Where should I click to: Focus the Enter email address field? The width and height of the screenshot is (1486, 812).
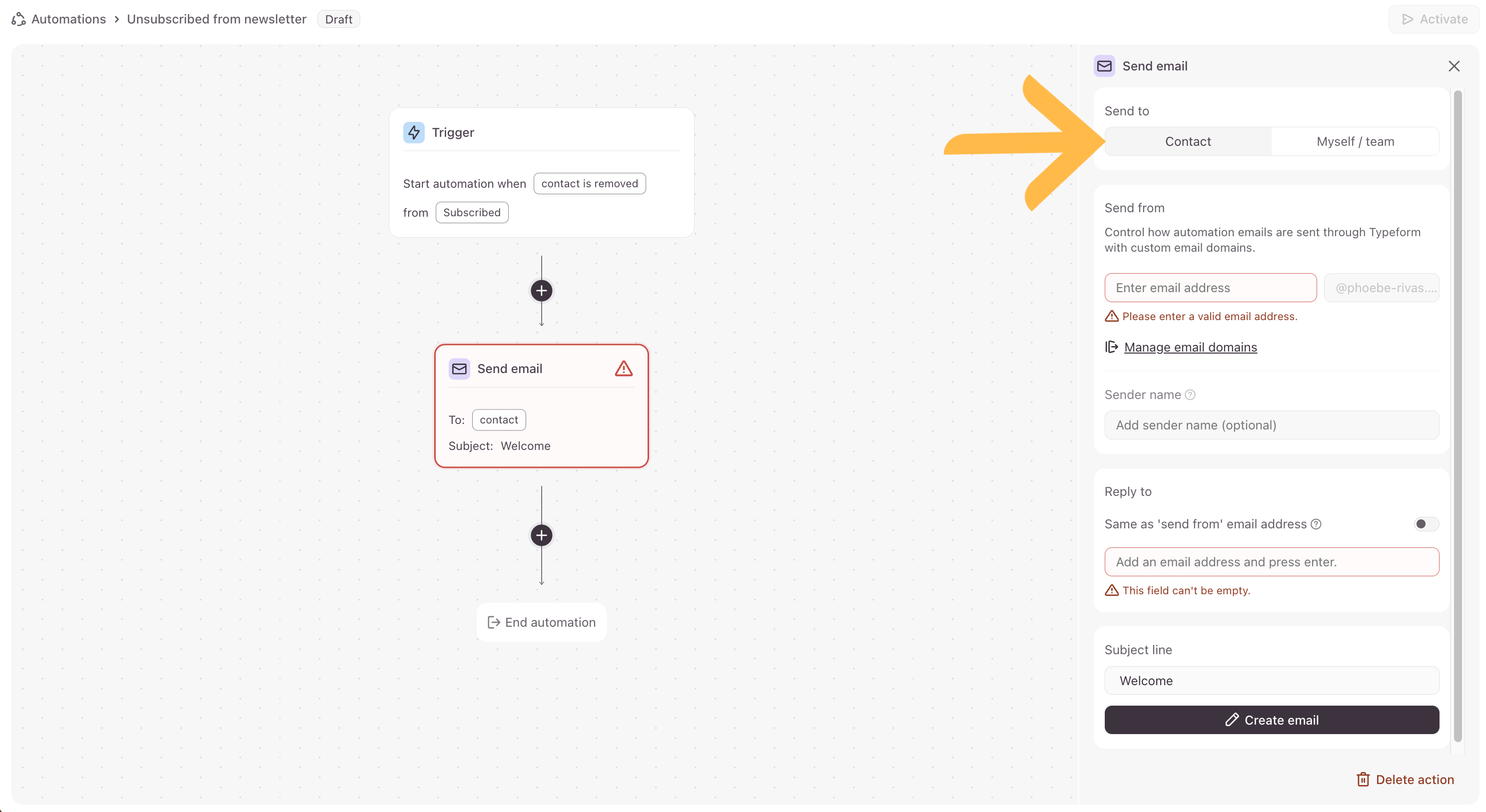(x=1210, y=288)
